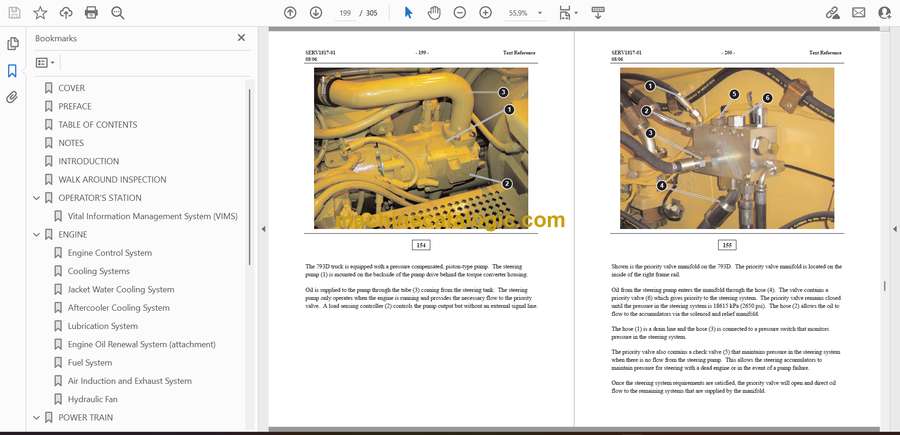Open the Jacket Water Cooling System bookmark

[x=121, y=290]
